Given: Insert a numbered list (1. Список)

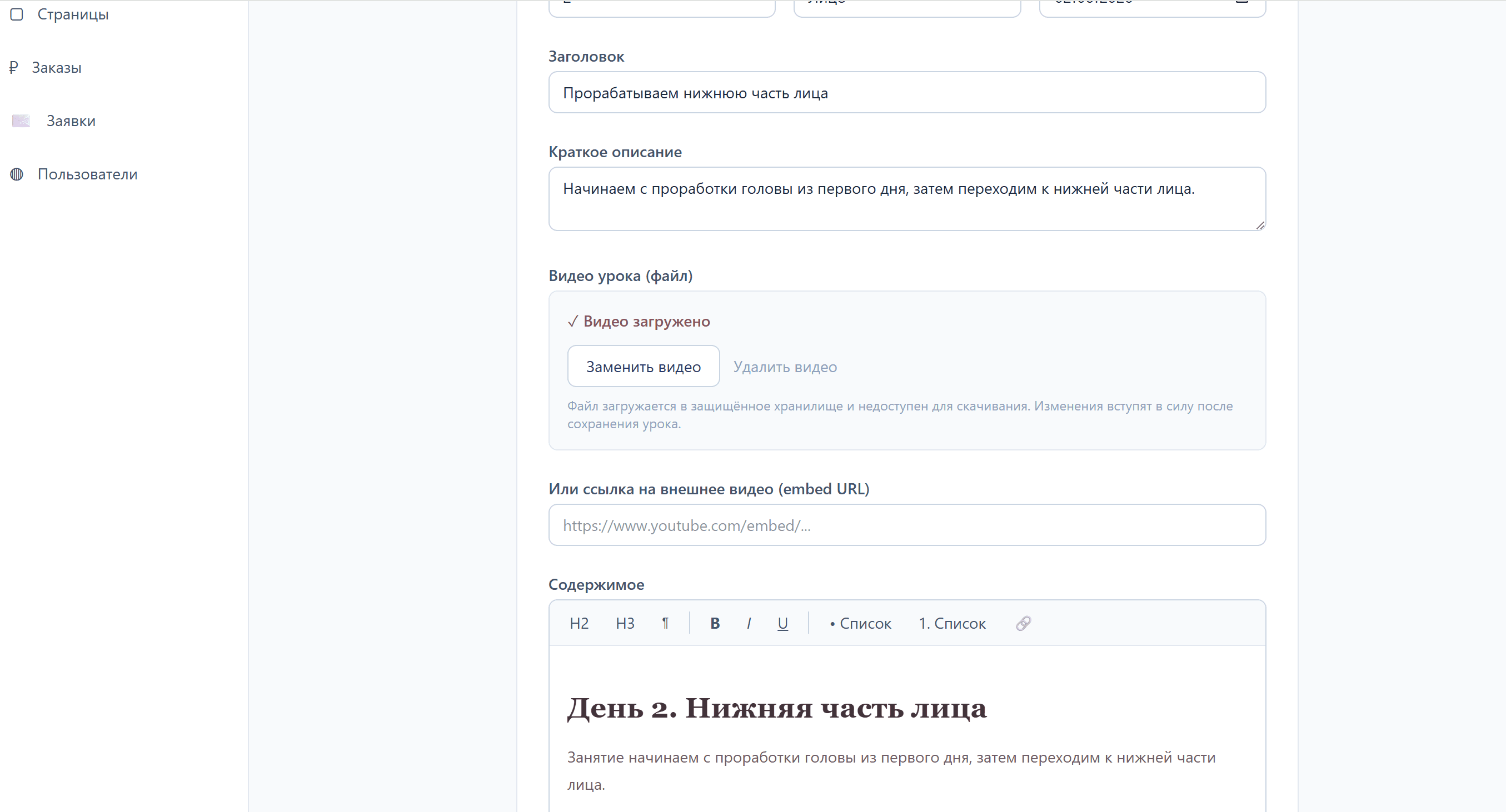Looking at the screenshot, I should pos(953,623).
